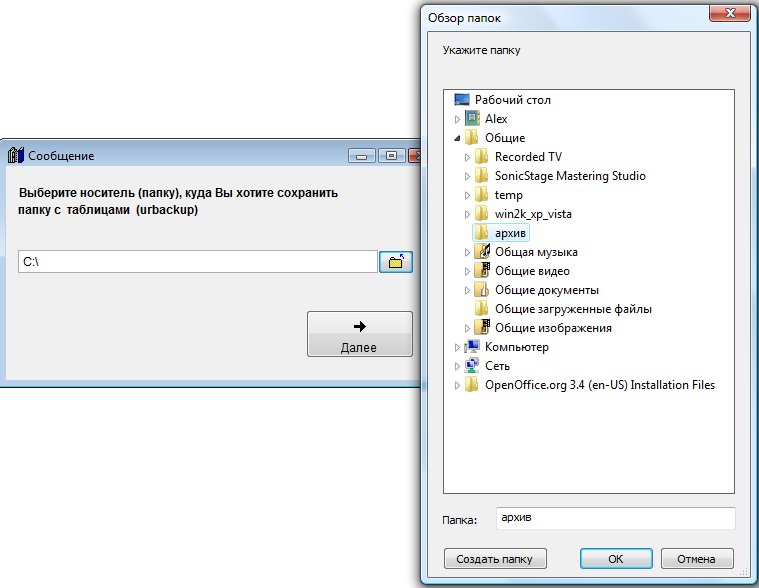This screenshot has height=588, width=759.
Task: Confirm folder choice with the OK button
Action: pos(616,559)
